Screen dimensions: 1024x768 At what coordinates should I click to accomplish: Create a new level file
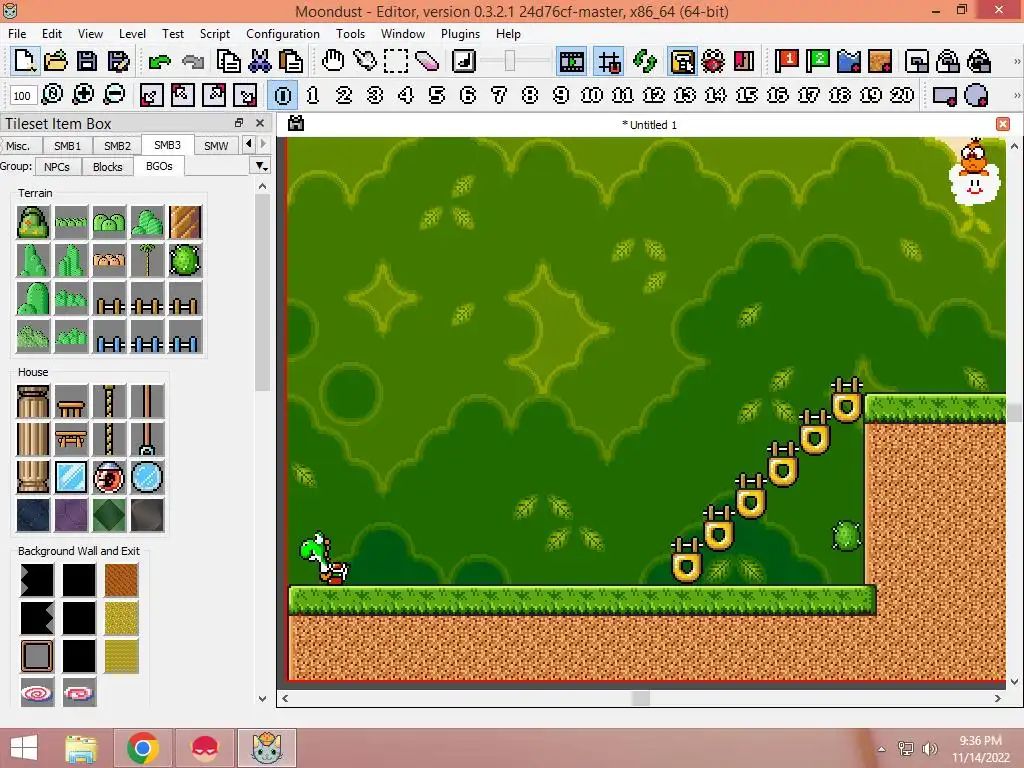25,61
